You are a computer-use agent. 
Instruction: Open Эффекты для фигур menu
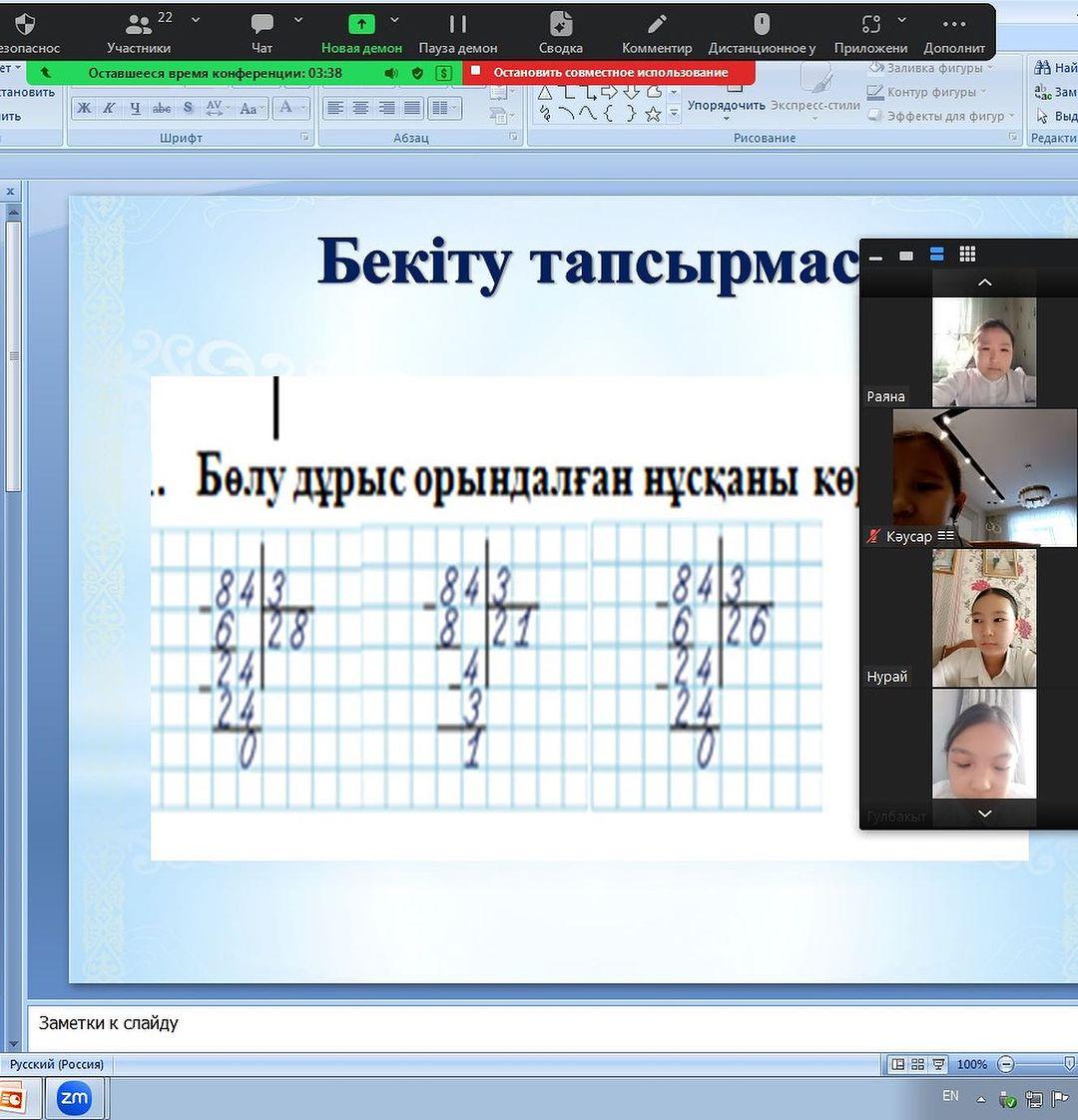(x=941, y=116)
